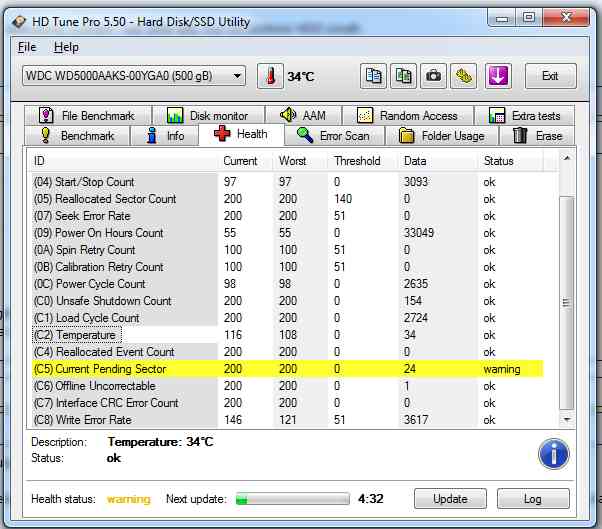Screen dimensions: 602x529
Task: Click the Update button
Action: click(x=450, y=499)
